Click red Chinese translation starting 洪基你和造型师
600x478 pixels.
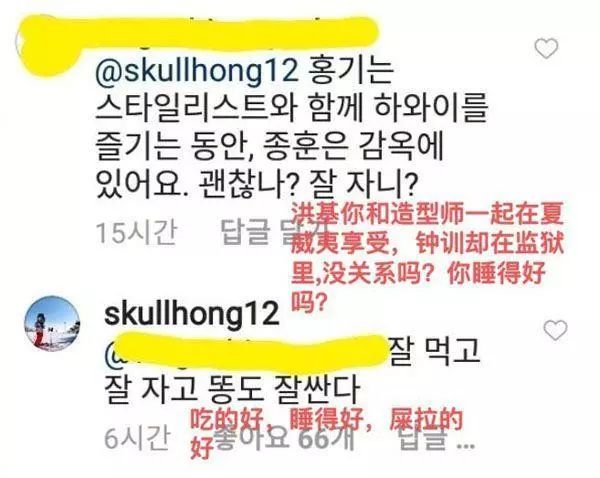pyautogui.click(x=427, y=257)
